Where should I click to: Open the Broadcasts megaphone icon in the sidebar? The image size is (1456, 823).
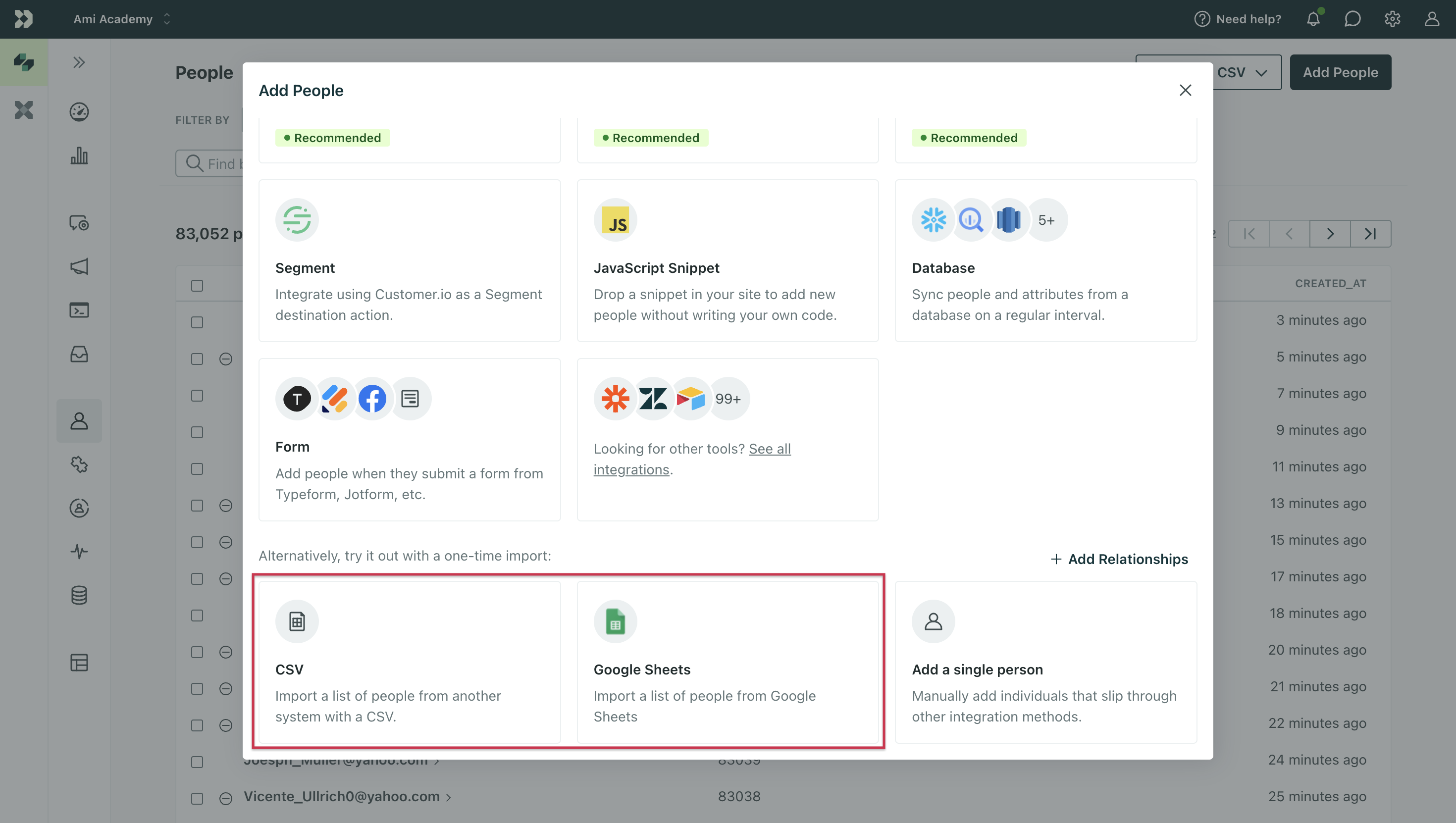click(x=79, y=266)
